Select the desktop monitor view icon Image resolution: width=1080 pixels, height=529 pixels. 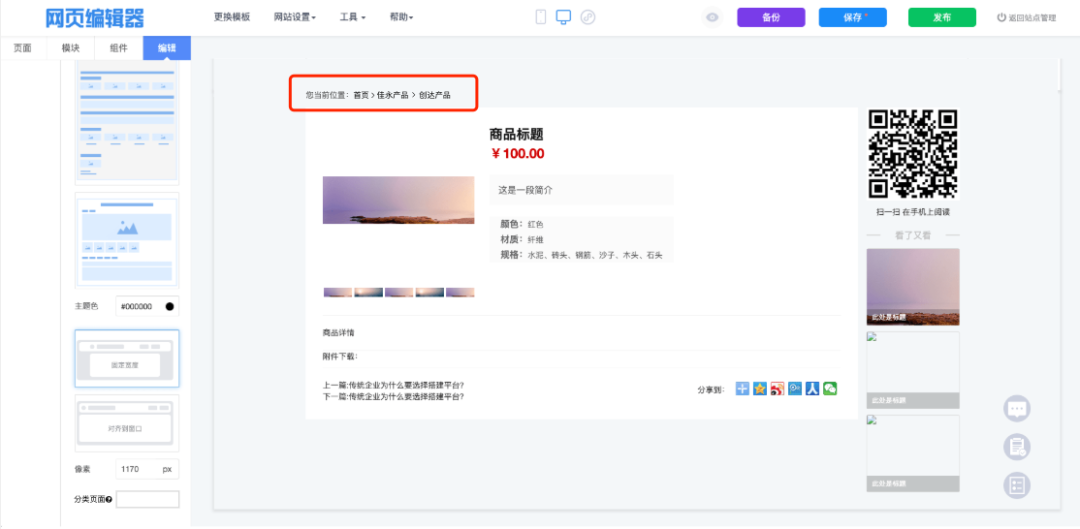[x=564, y=17]
